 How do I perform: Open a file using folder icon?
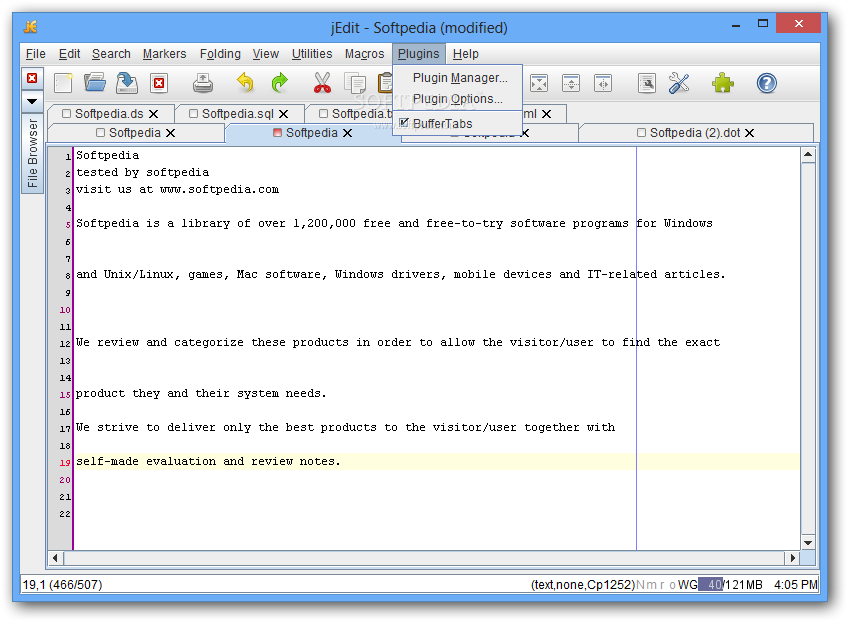(x=95, y=83)
